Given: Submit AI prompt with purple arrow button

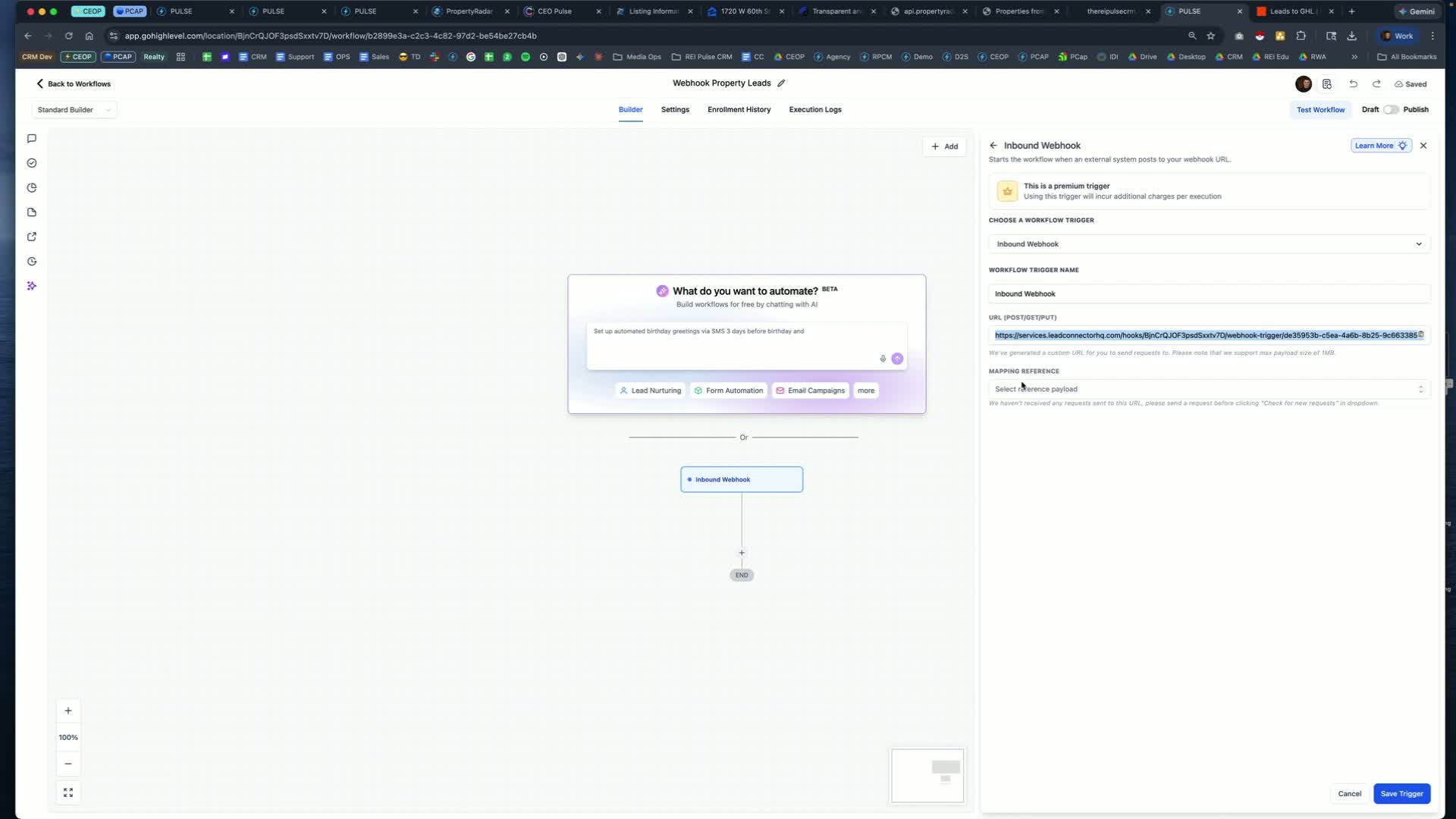Looking at the screenshot, I should 897,359.
